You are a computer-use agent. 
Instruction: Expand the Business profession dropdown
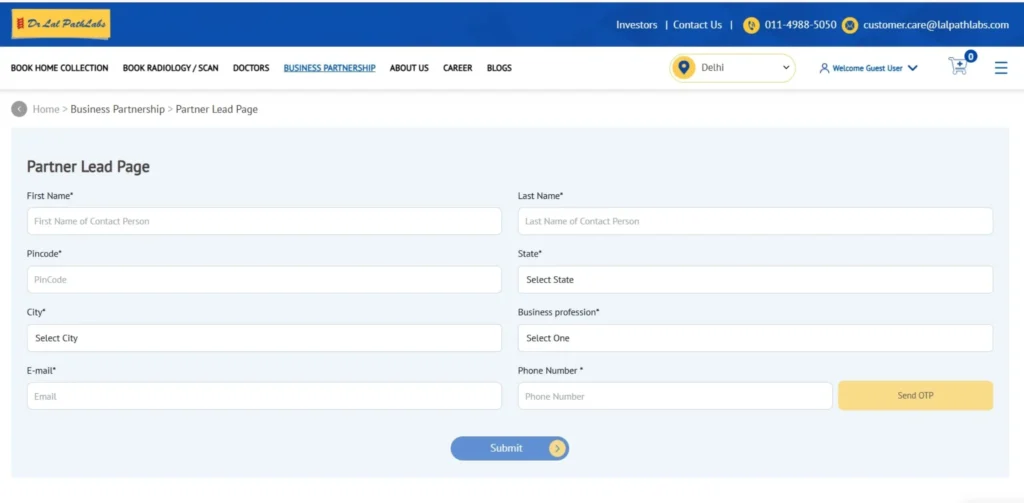(x=754, y=338)
